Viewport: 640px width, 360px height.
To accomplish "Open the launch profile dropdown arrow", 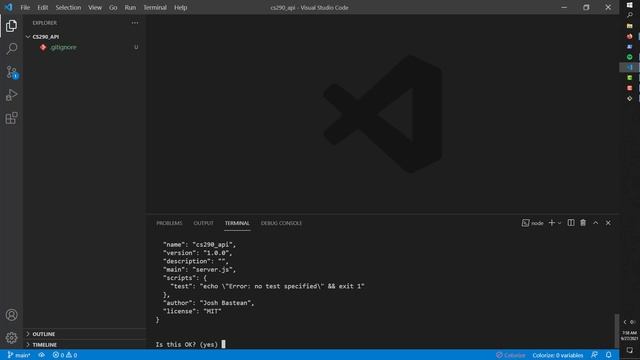I will coord(560,223).
